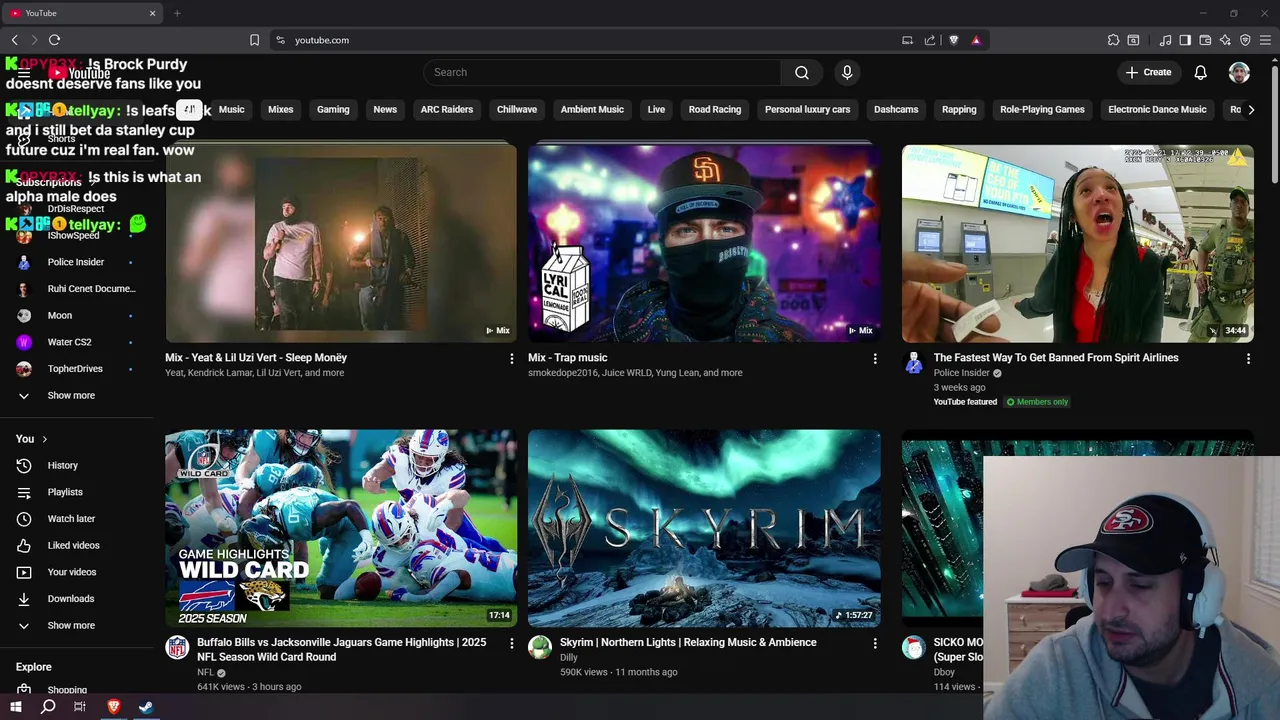Screen dimensions: 1280x720
Task: Open the extensions puzzle icon
Action: pyautogui.click(x=1113, y=40)
